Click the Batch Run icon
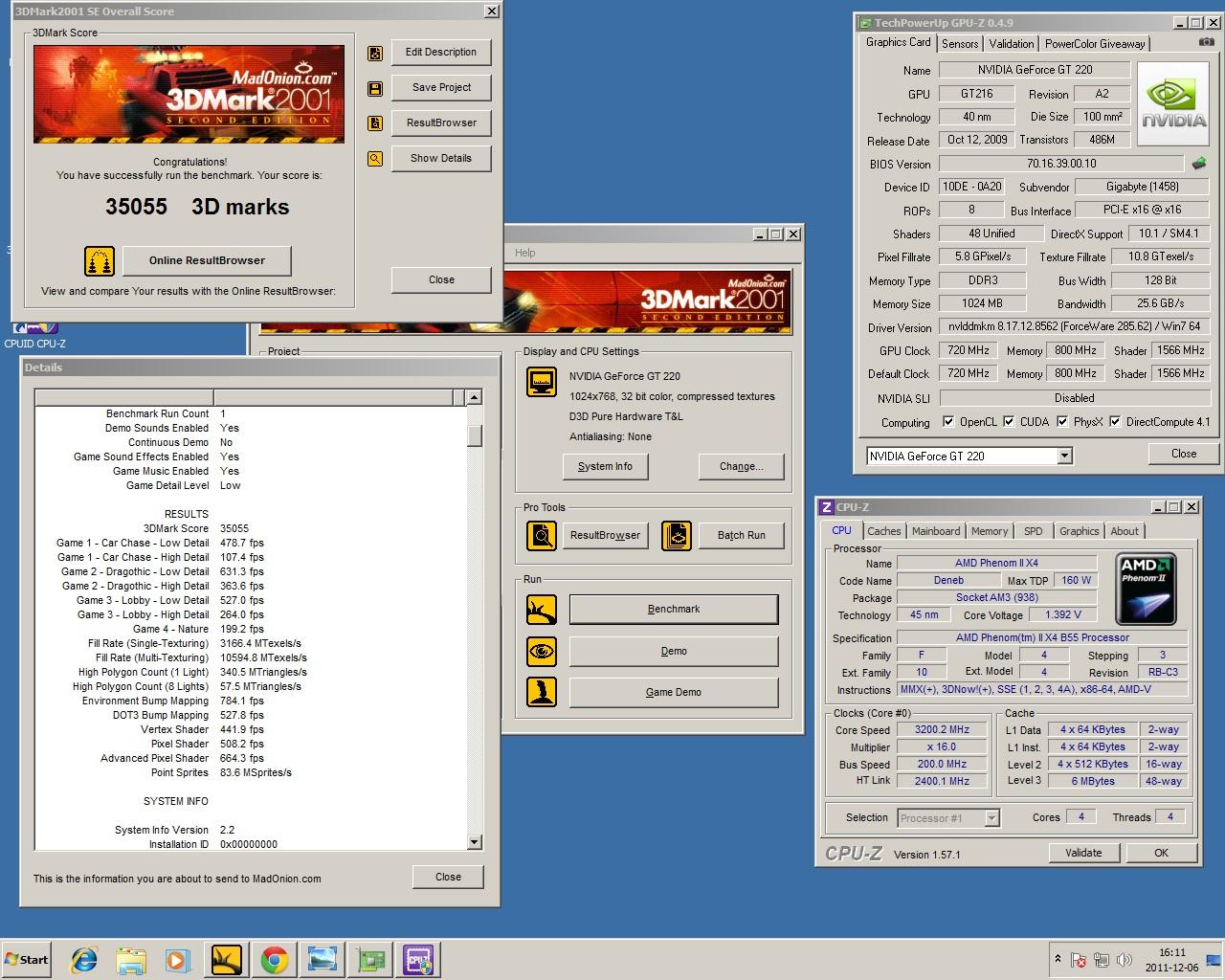The image size is (1225, 980). point(677,535)
